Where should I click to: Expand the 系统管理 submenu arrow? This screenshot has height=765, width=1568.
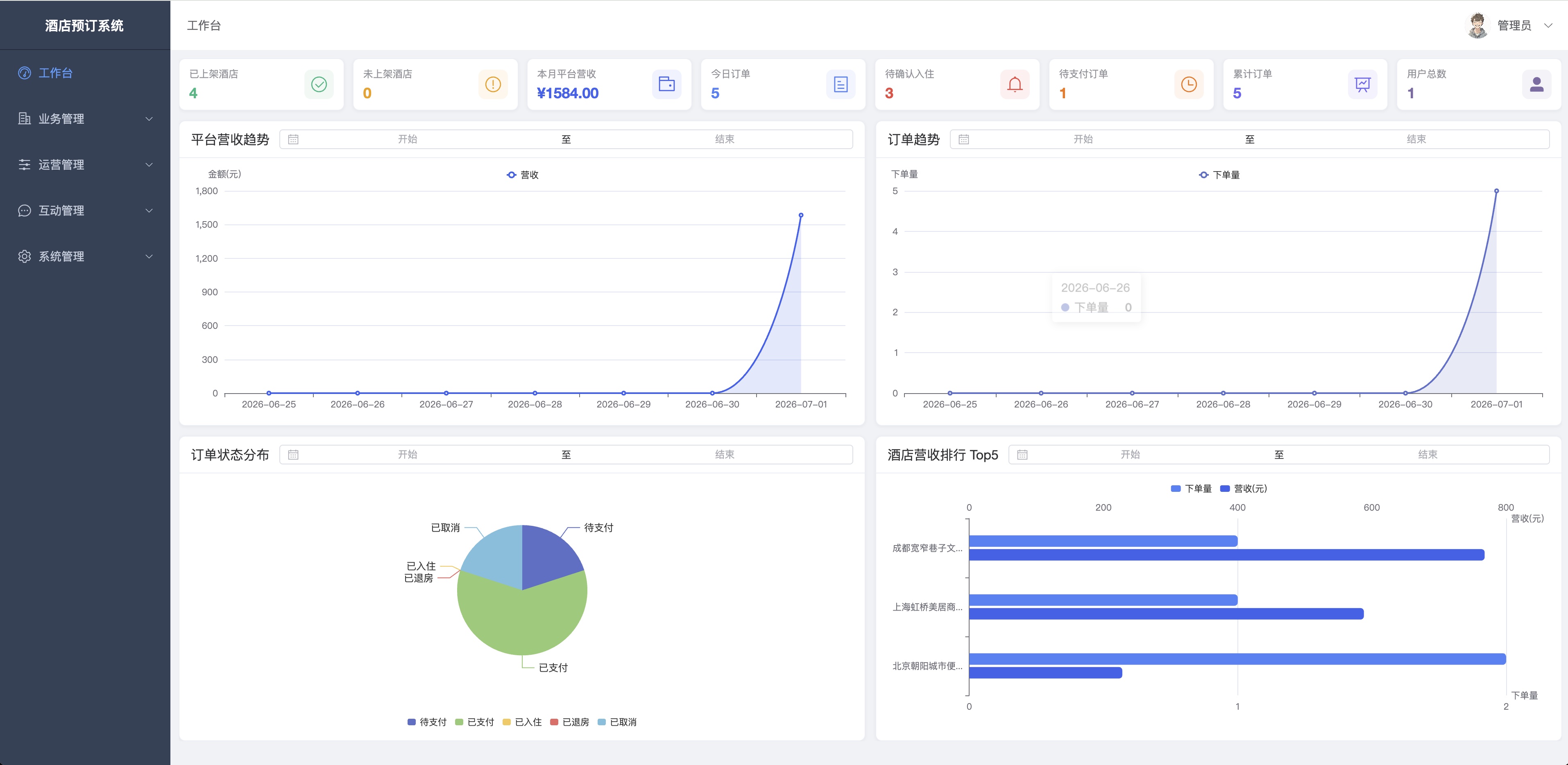tap(149, 256)
